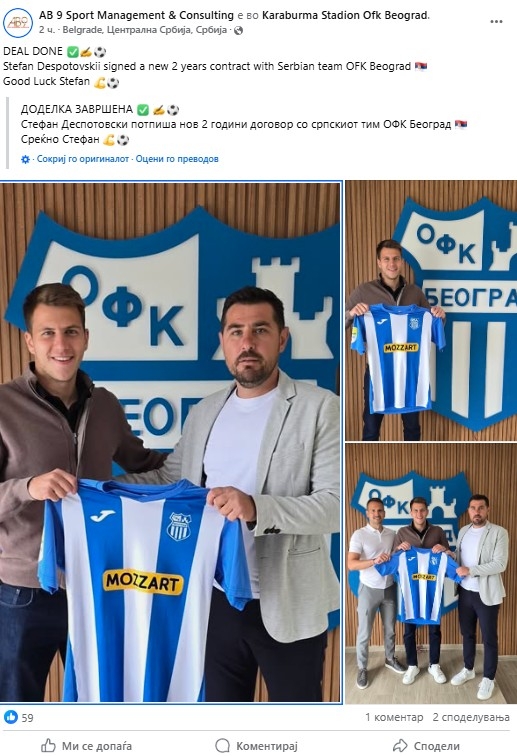Open AB 9 Sport Management profile picture
The width and height of the screenshot is (517, 756).
click(x=18, y=23)
